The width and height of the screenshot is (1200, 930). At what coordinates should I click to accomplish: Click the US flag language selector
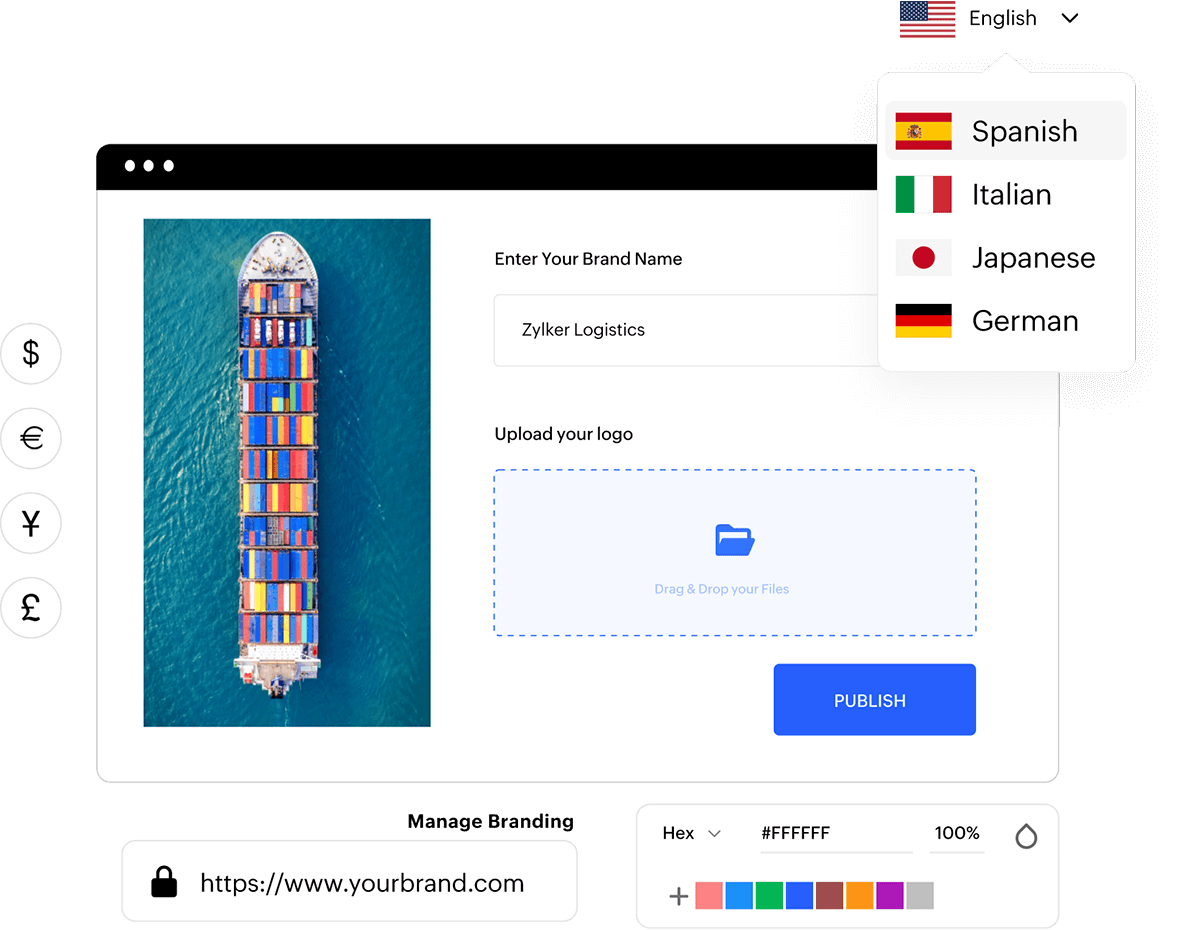(927, 19)
